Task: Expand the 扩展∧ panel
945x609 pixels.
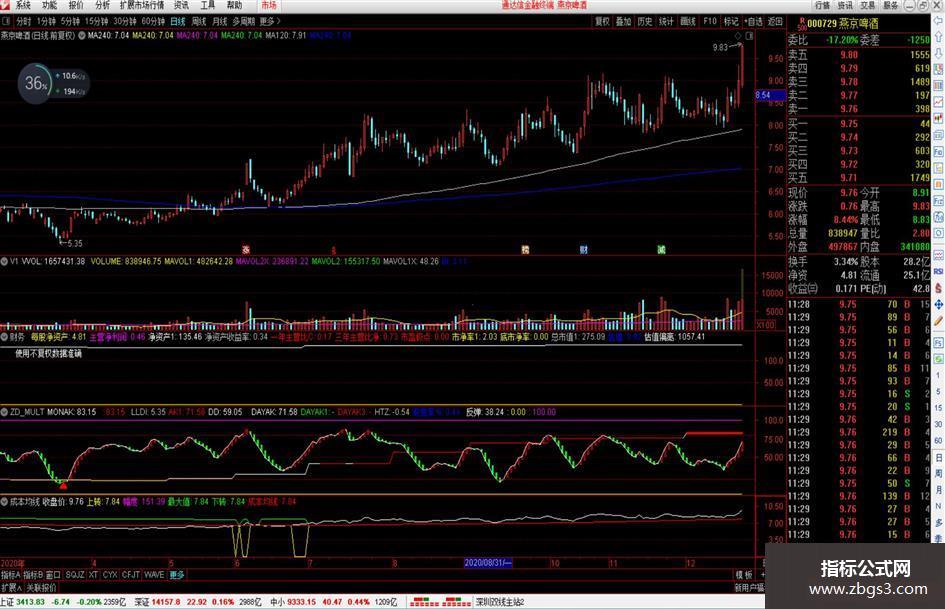Action: point(11,587)
